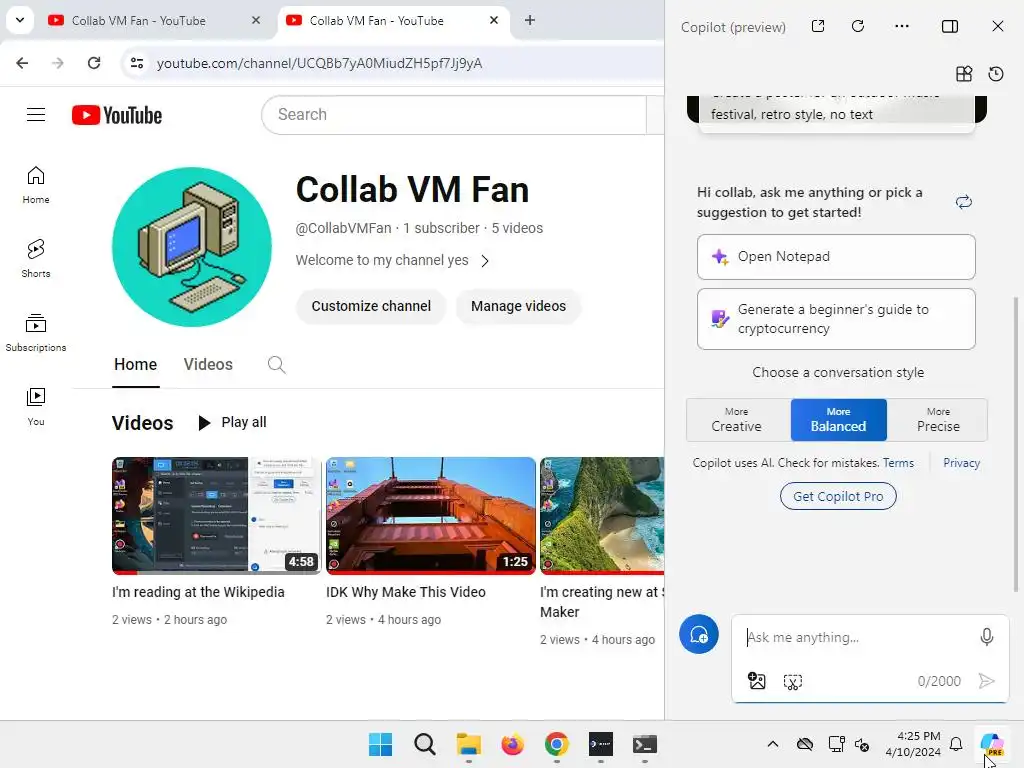Focus the Ask me anything field
Screen dimensions: 1024x768
click(x=859, y=637)
